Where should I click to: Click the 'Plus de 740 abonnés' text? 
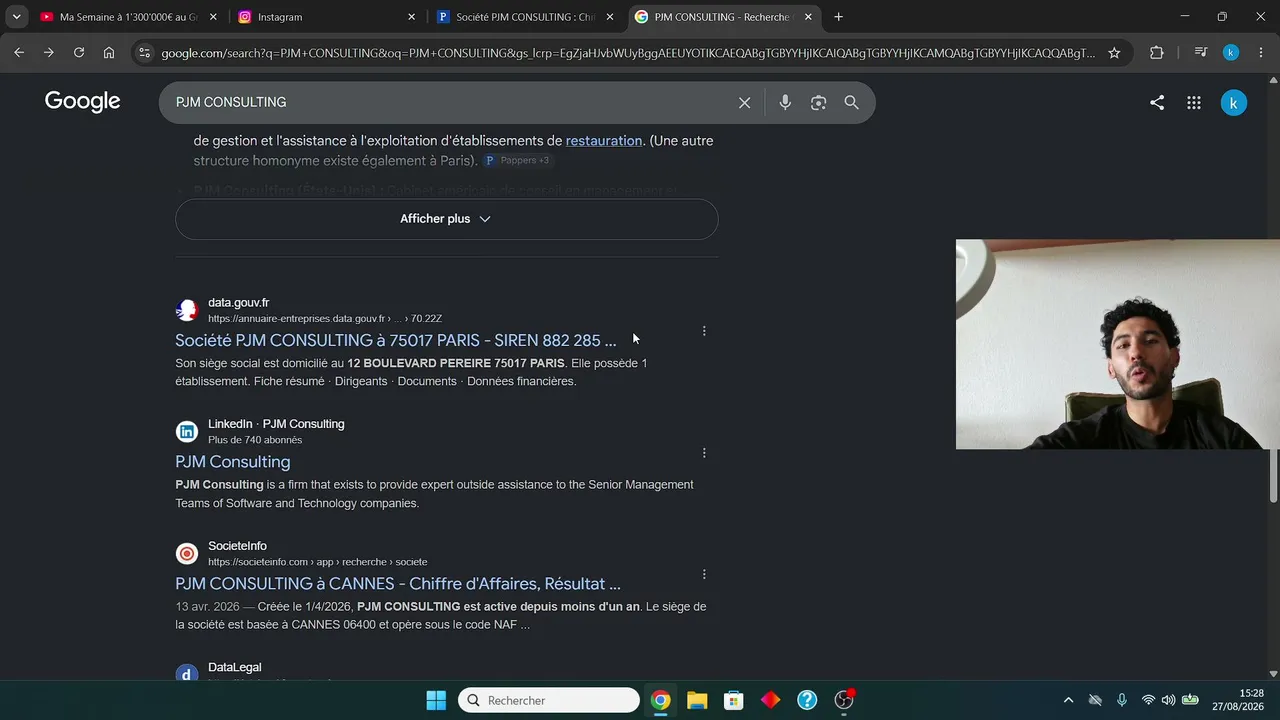point(255,440)
